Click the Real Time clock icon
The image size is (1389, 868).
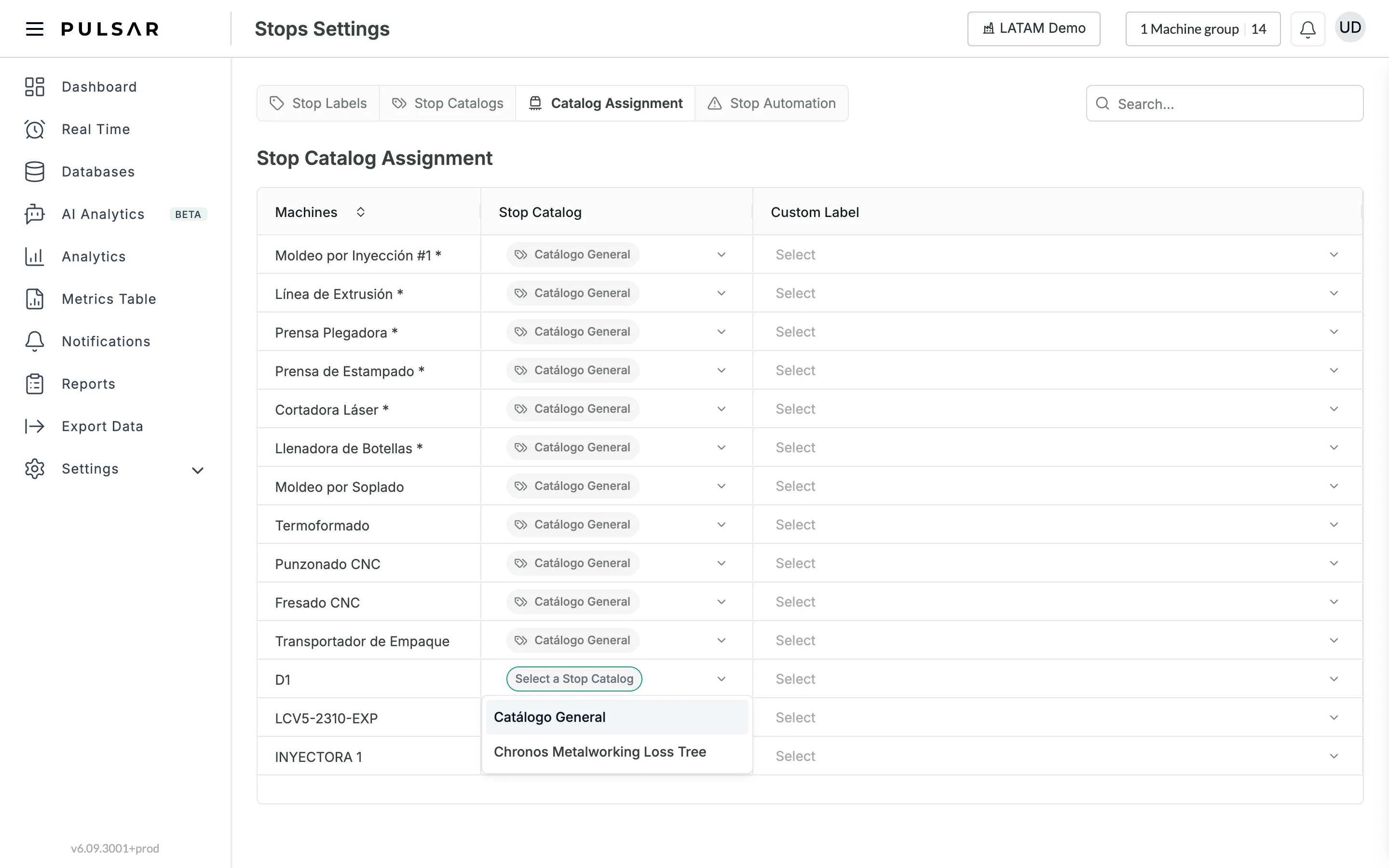(34, 129)
